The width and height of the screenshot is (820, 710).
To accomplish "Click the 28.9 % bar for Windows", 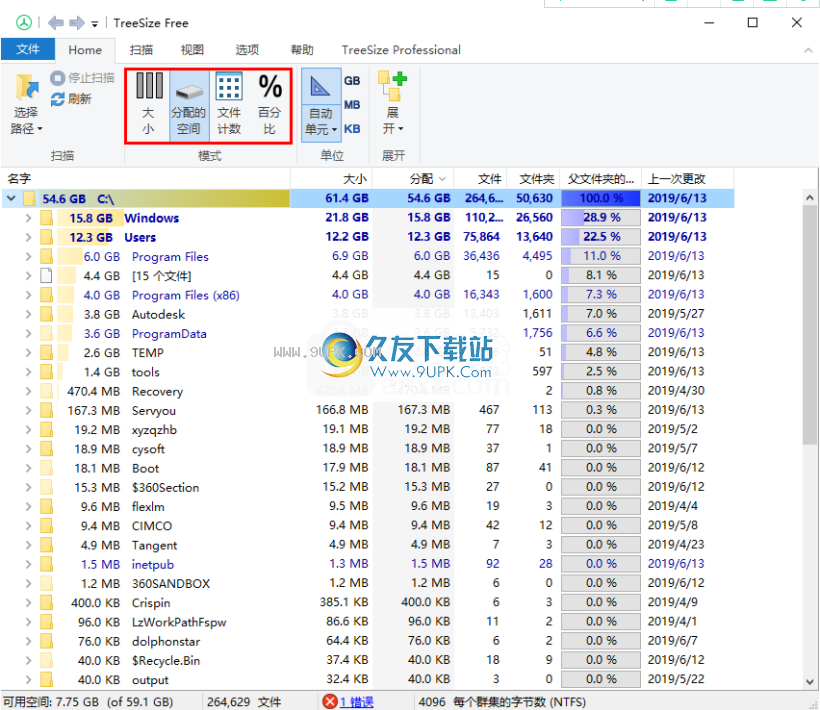I will (x=601, y=217).
